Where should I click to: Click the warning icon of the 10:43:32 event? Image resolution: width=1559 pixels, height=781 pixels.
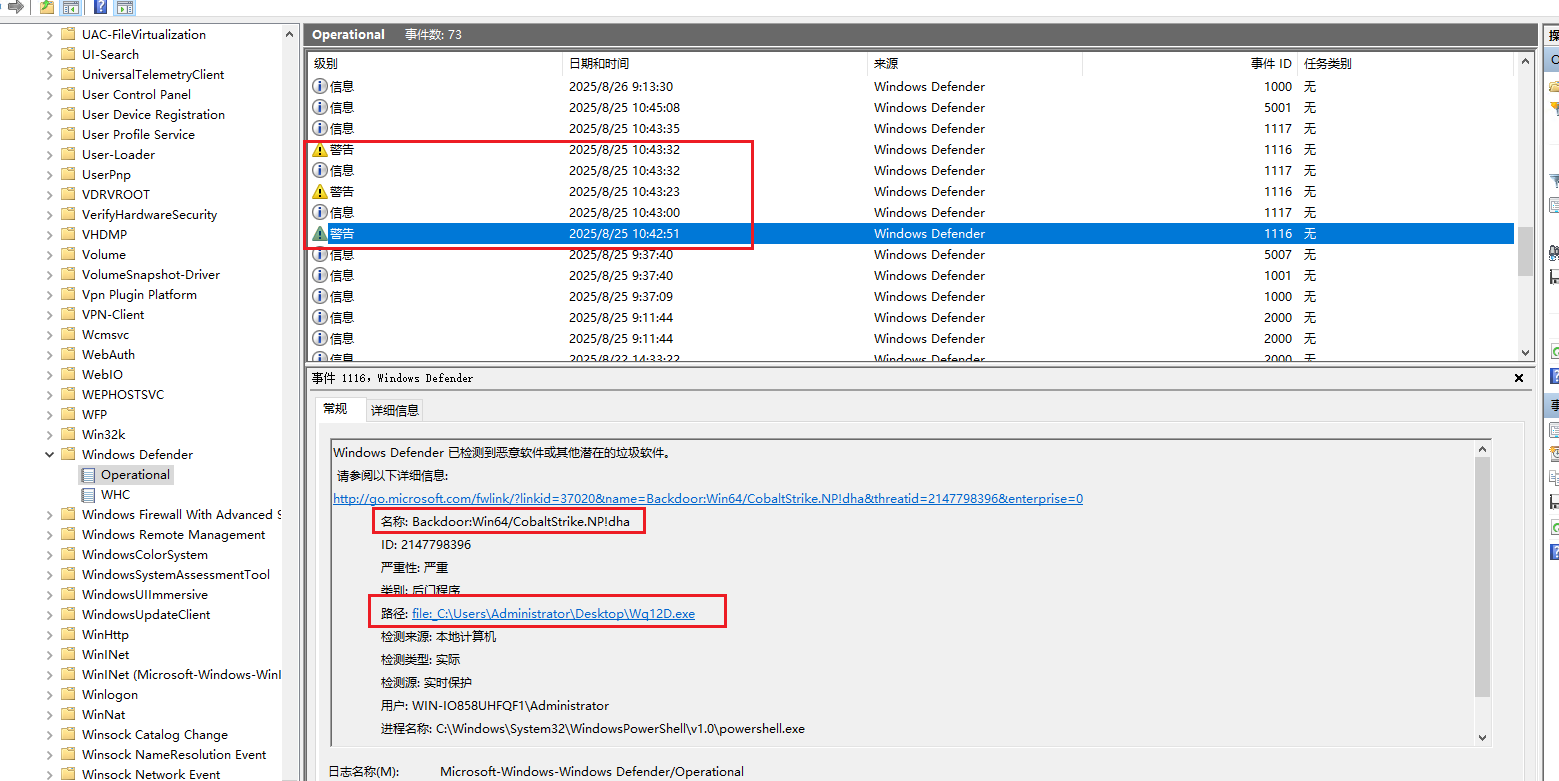320,150
